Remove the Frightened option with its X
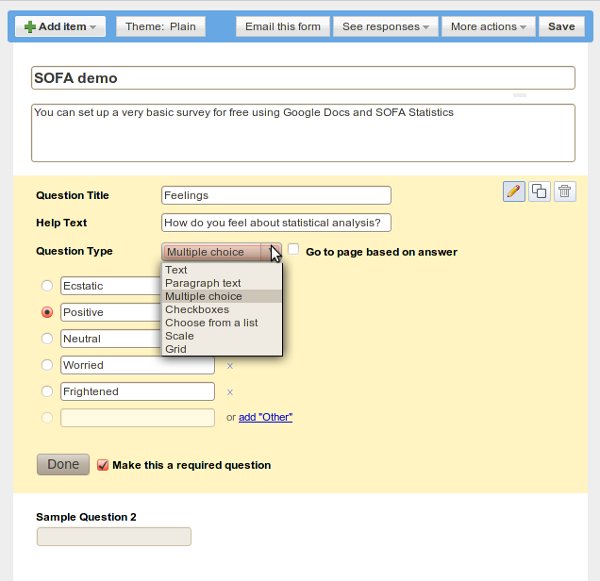600x581 pixels. tap(230, 392)
